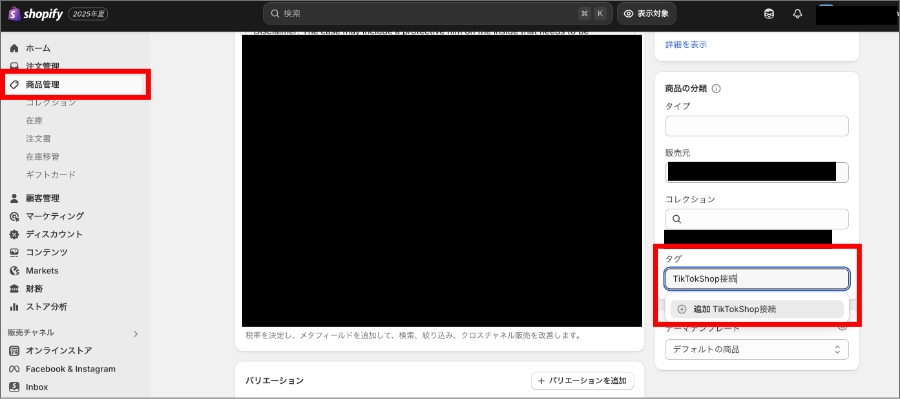
Task: Click バリエーションを追加 button
Action: tap(583, 381)
